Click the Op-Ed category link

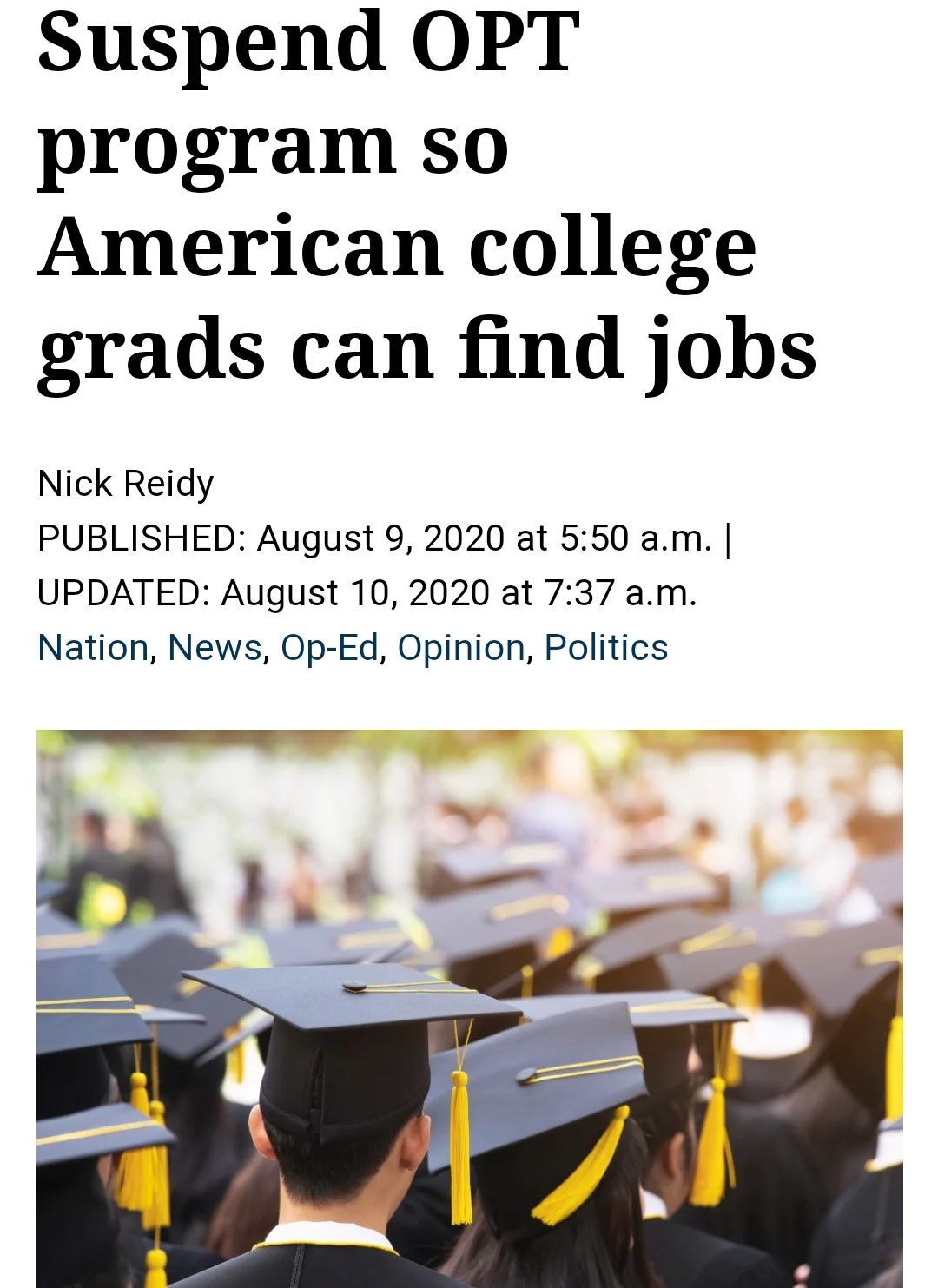click(330, 648)
